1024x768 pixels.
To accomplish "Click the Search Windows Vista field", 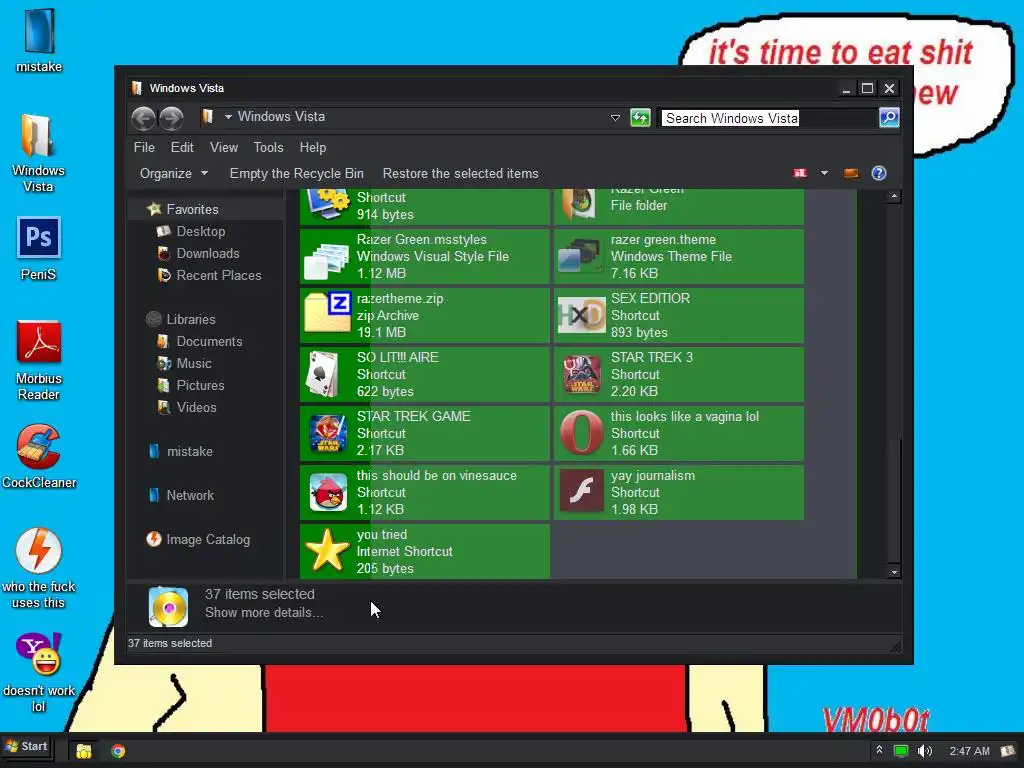I will 769,118.
